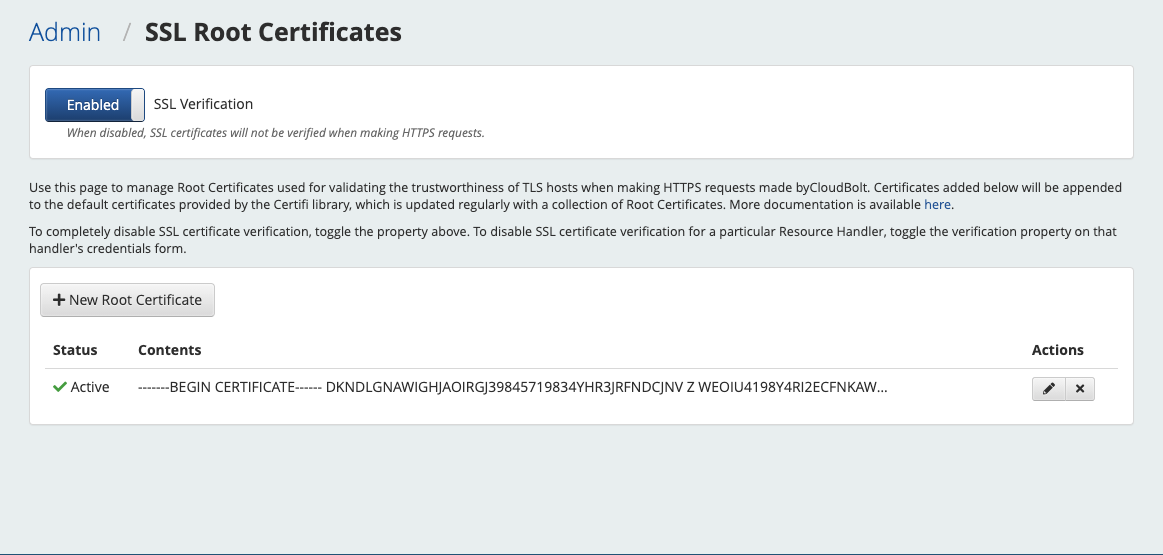Image resolution: width=1163 pixels, height=555 pixels.
Task: Click the Contents column header
Action: click(x=170, y=350)
